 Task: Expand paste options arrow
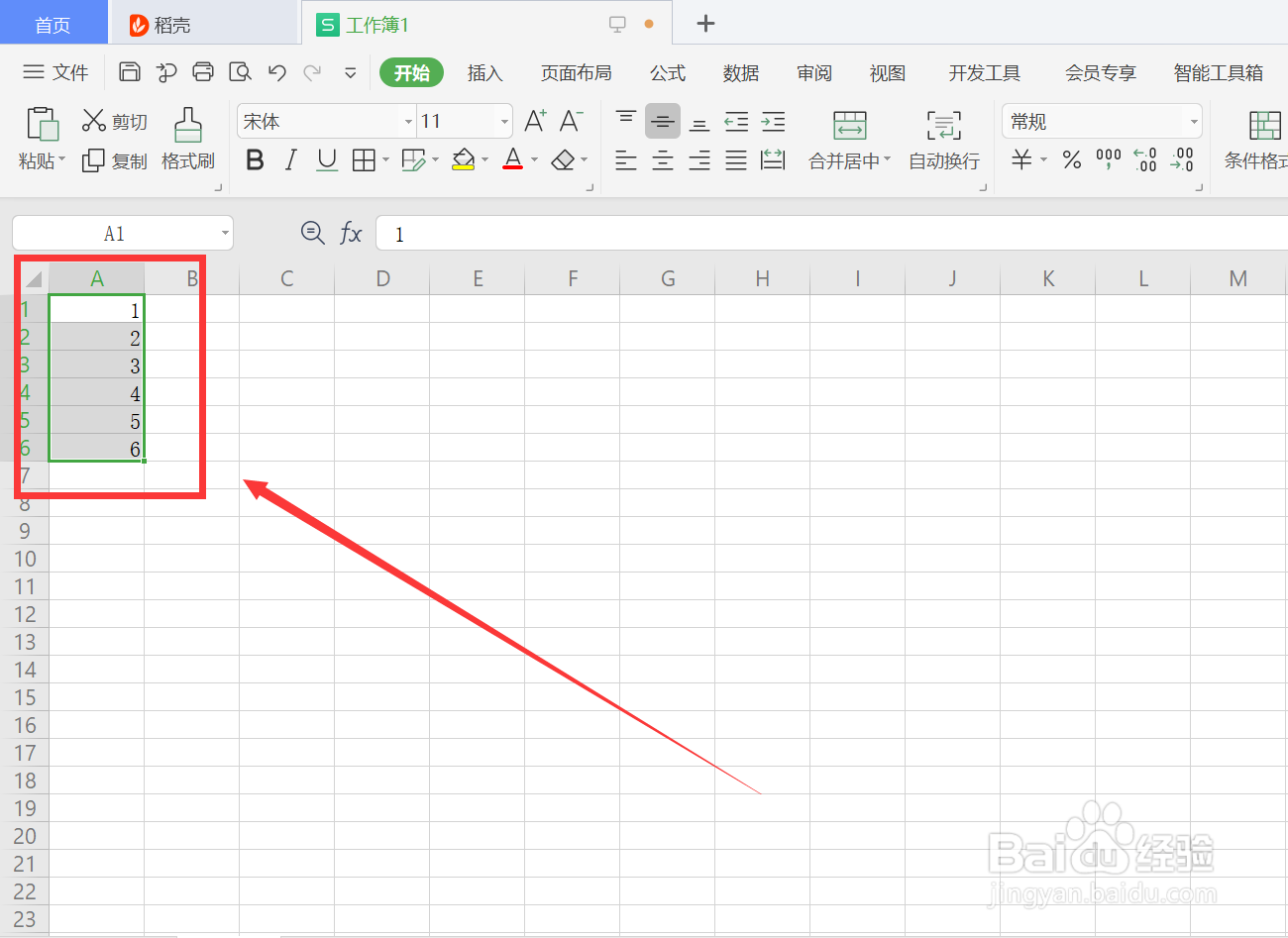(x=61, y=159)
